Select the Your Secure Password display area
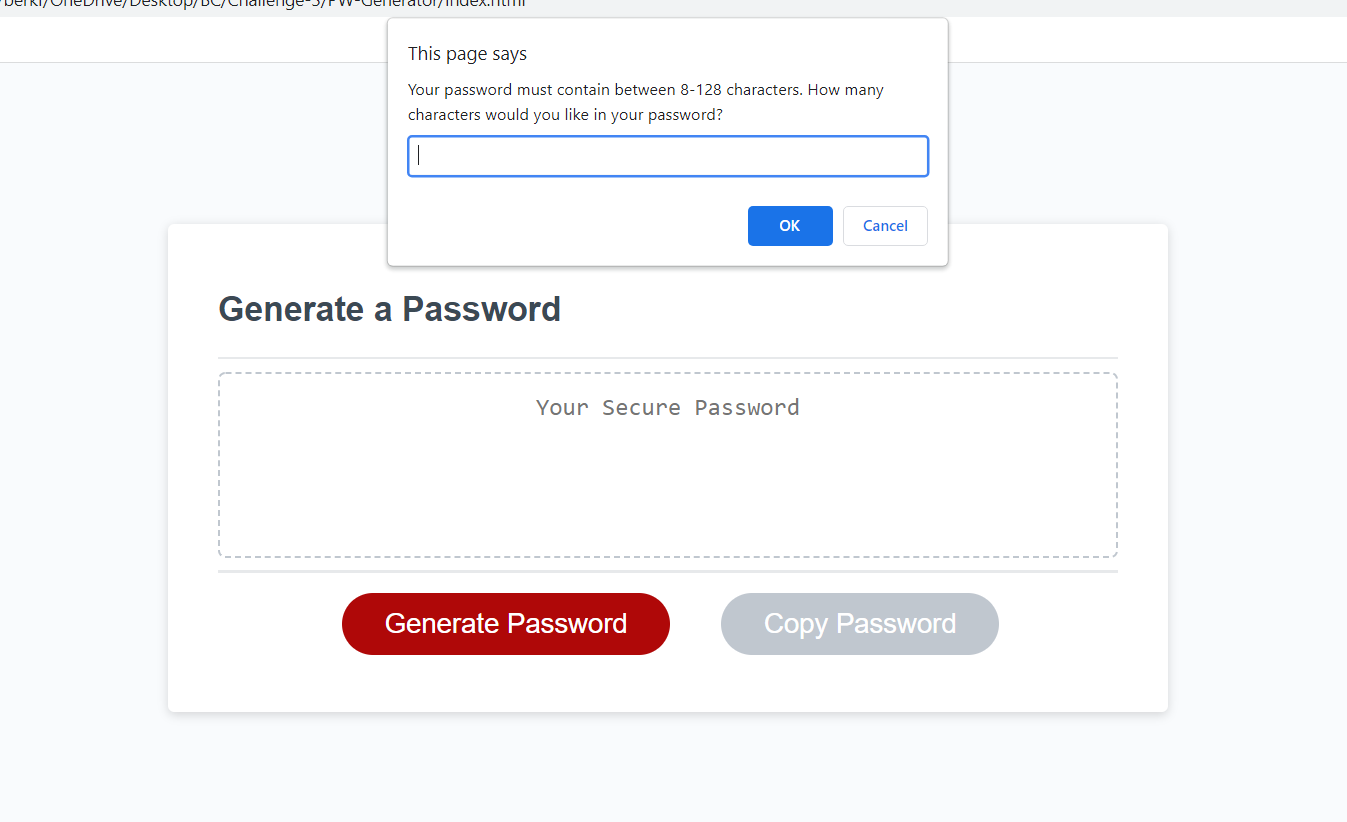 click(x=667, y=465)
